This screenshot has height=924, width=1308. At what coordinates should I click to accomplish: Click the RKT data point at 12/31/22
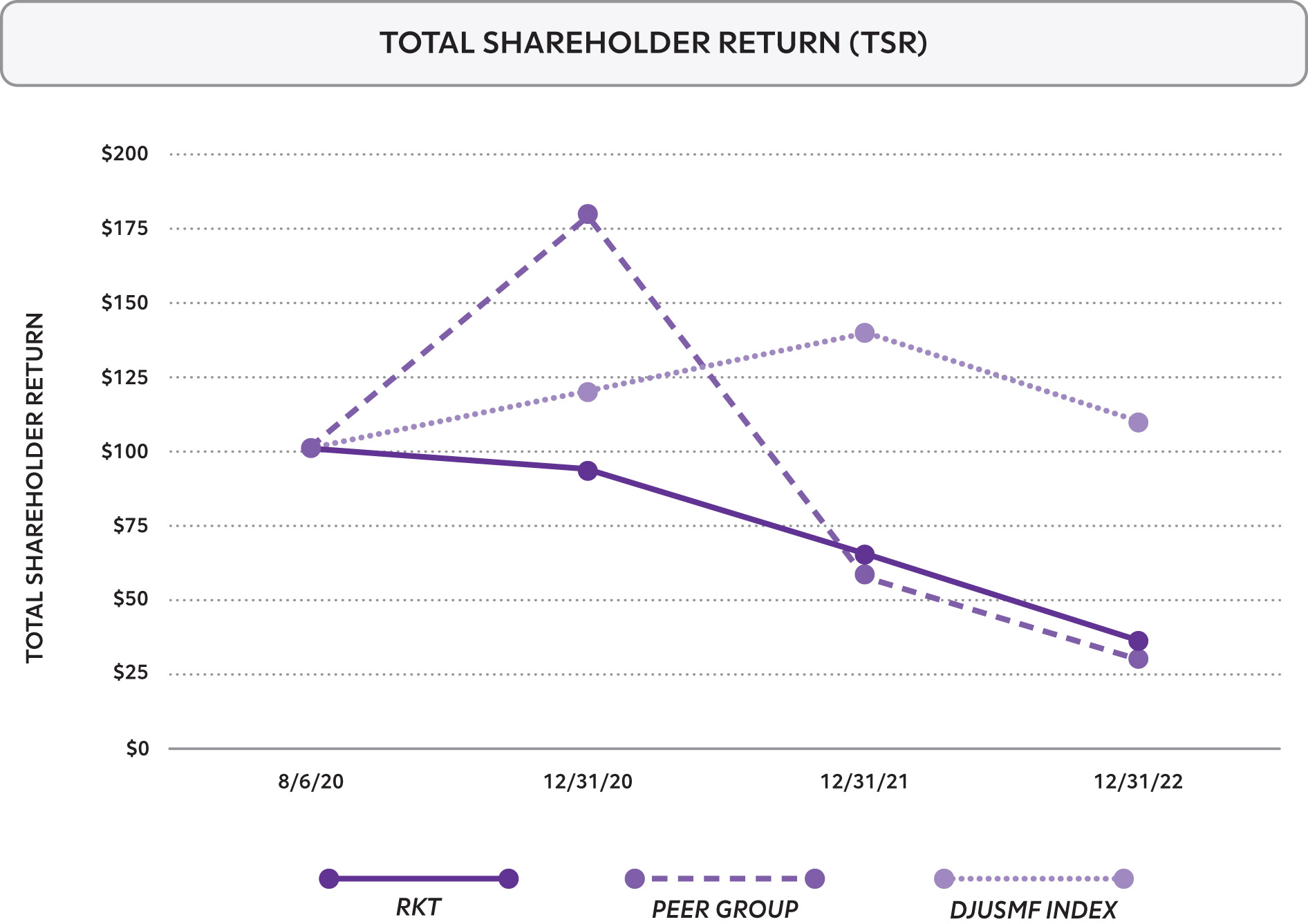[1138, 641]
